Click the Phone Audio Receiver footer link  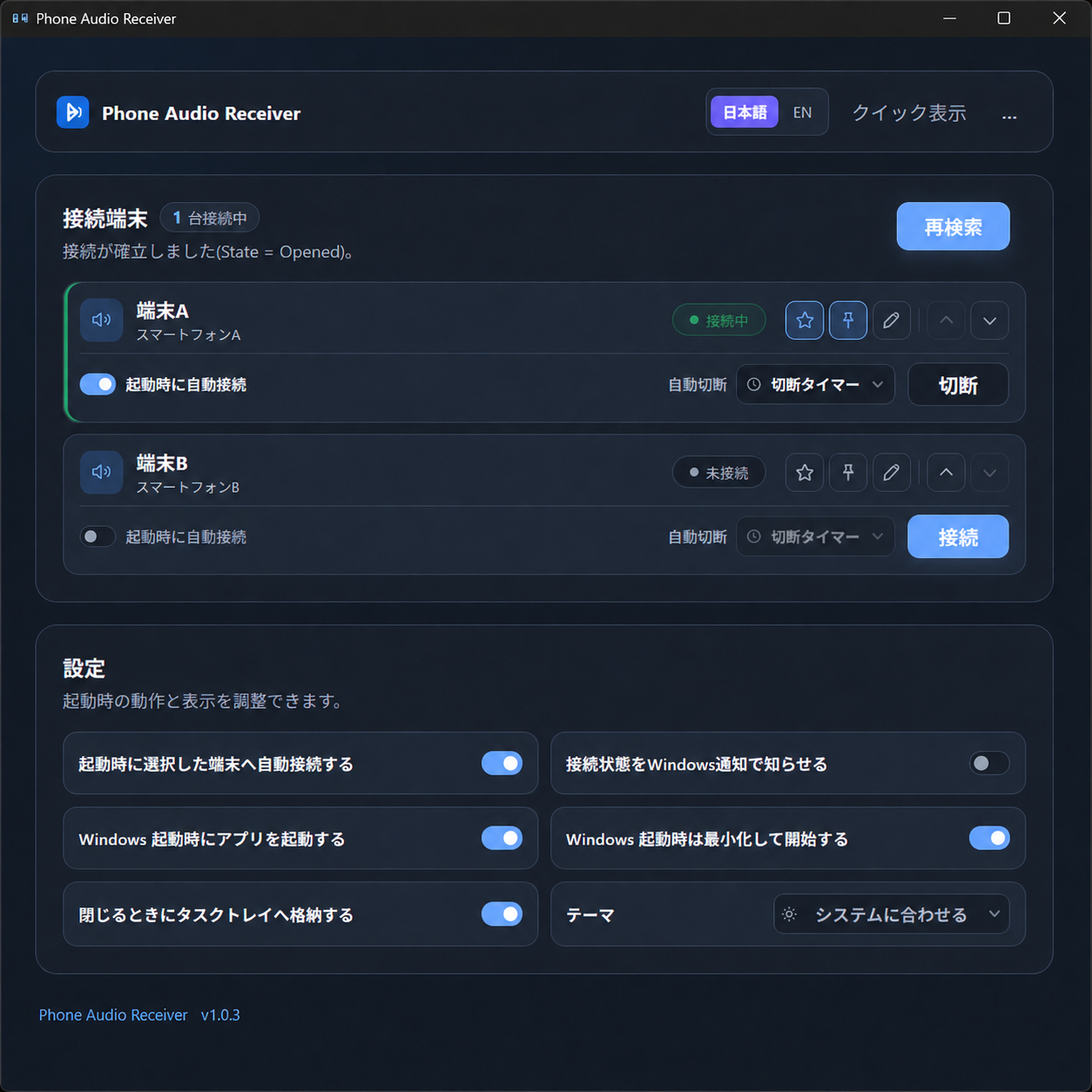113,1015
